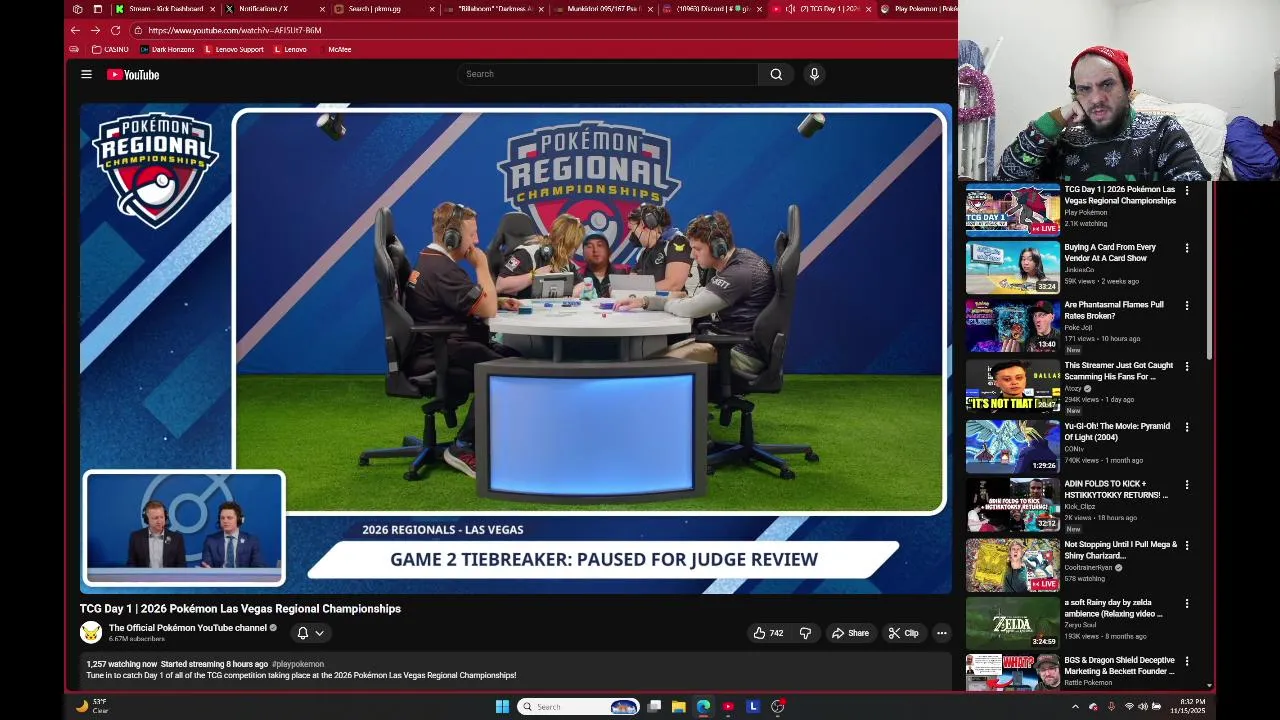
Task: Click the YouTube search magnifier button
Action: tap(776, 74)
